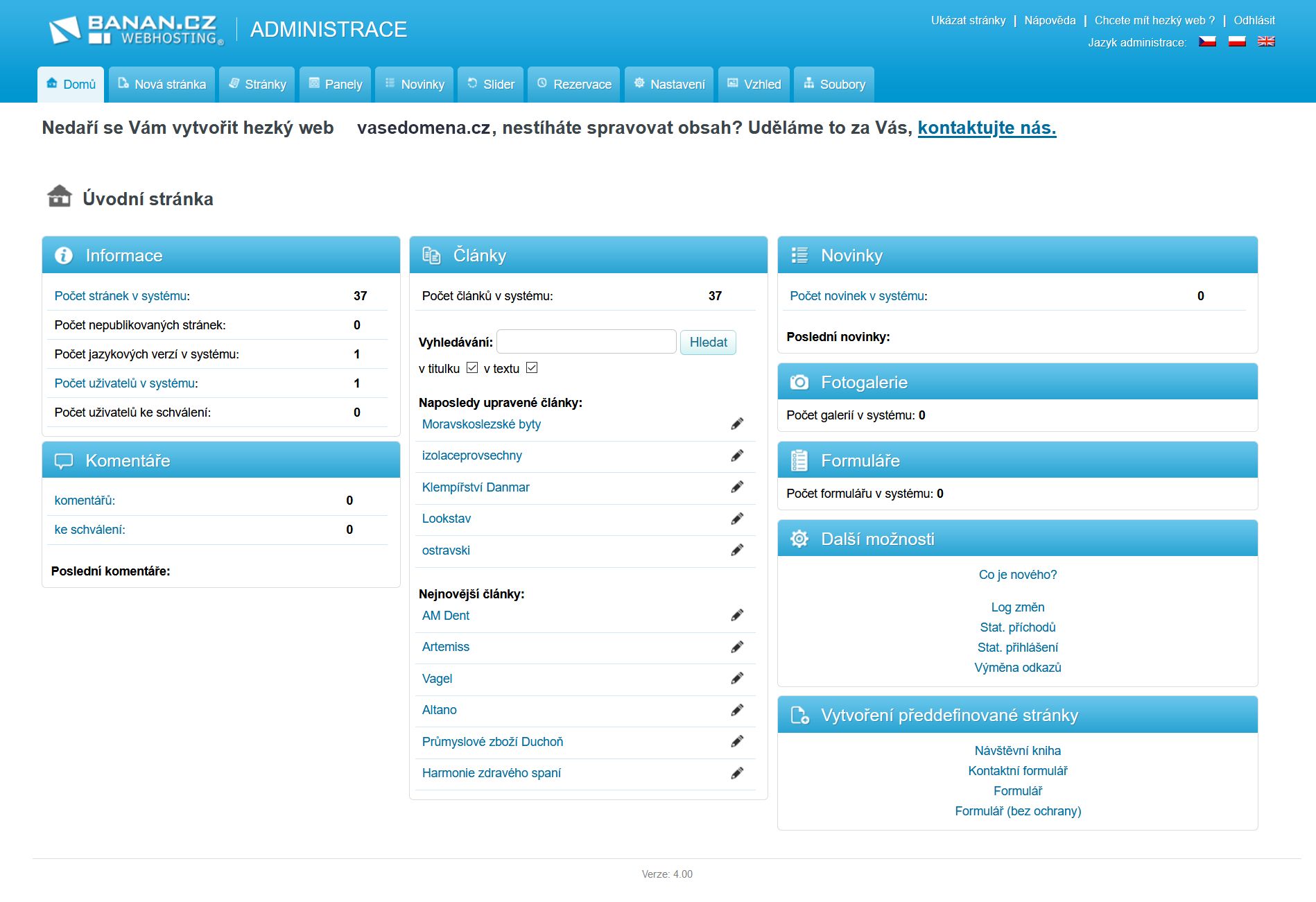Edit the Lookstav article via pencil icon
Image resolution: width=1316 pixels, height=902 pixels.
click(x=737, y=519)
